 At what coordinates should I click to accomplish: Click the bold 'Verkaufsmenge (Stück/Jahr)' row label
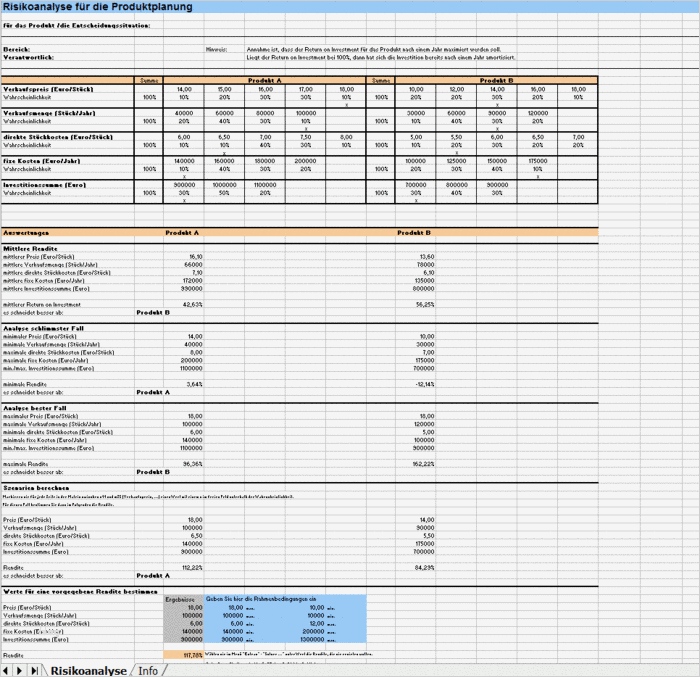(49, 113)
